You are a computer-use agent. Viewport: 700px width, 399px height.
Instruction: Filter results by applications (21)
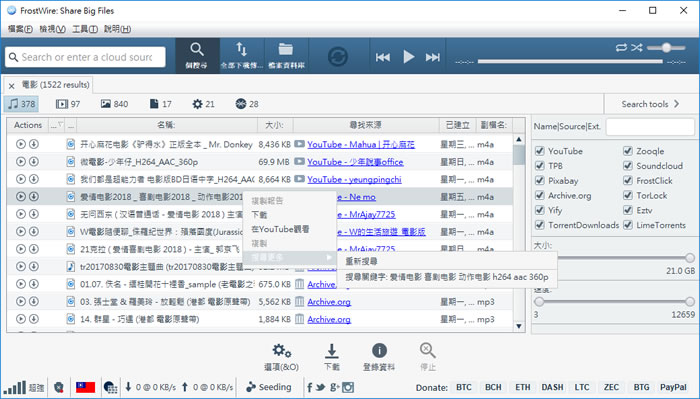[203, 104]
